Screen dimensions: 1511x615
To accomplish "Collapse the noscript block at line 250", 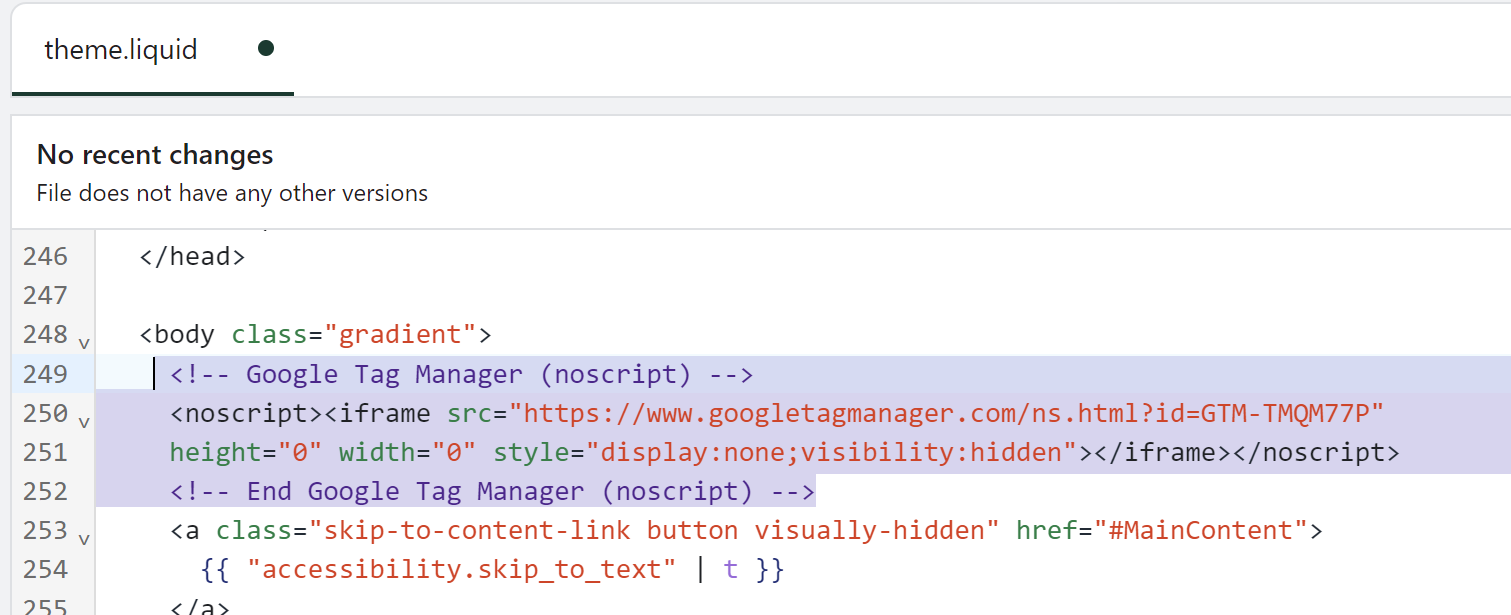I will click(x=84, y=422).
